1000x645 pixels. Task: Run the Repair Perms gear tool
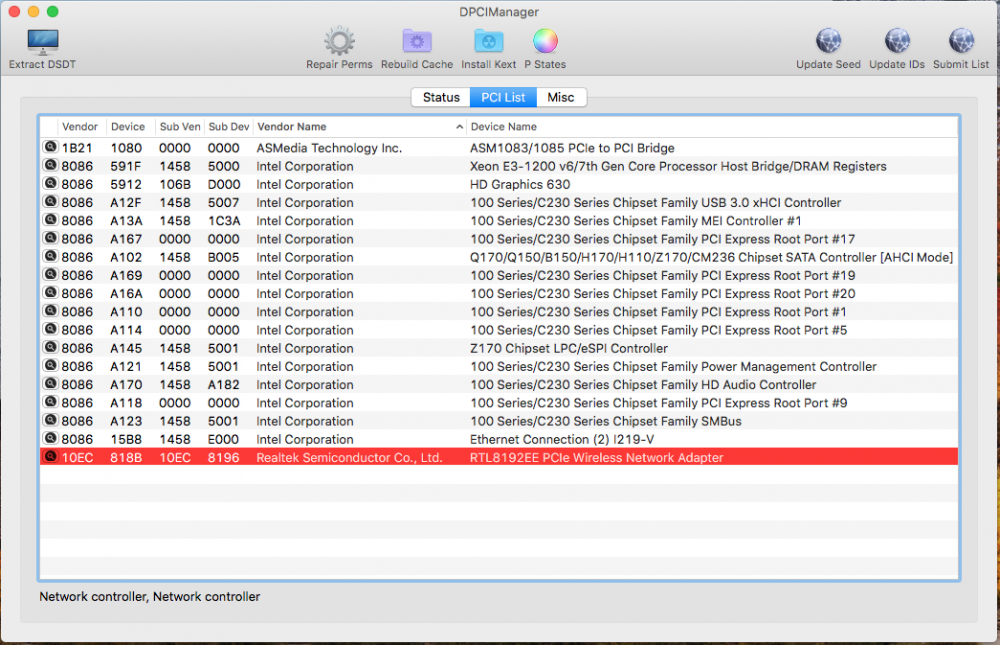click(339, 41)
